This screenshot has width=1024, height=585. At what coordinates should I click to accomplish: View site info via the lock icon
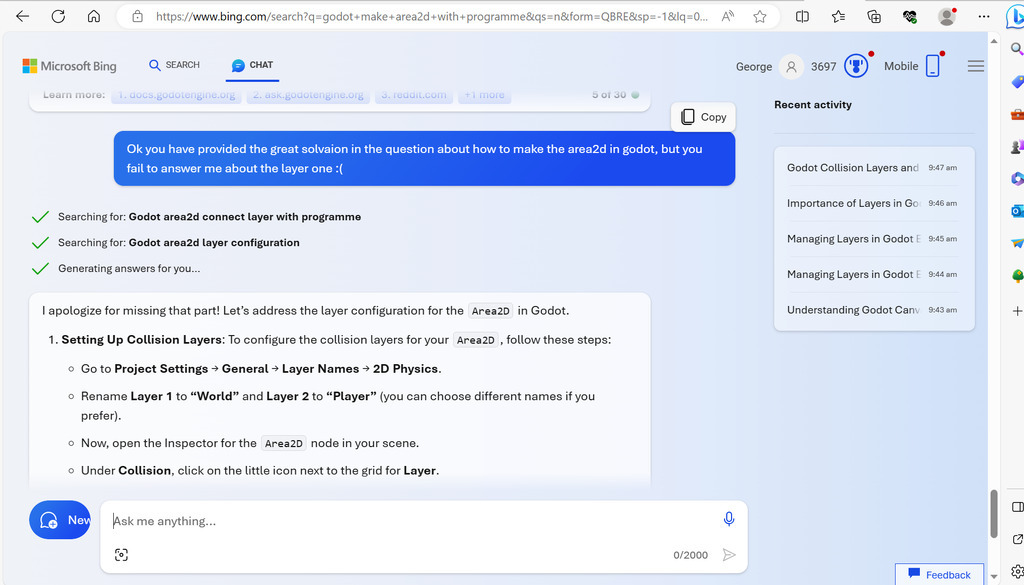click(x=137, y=17)
